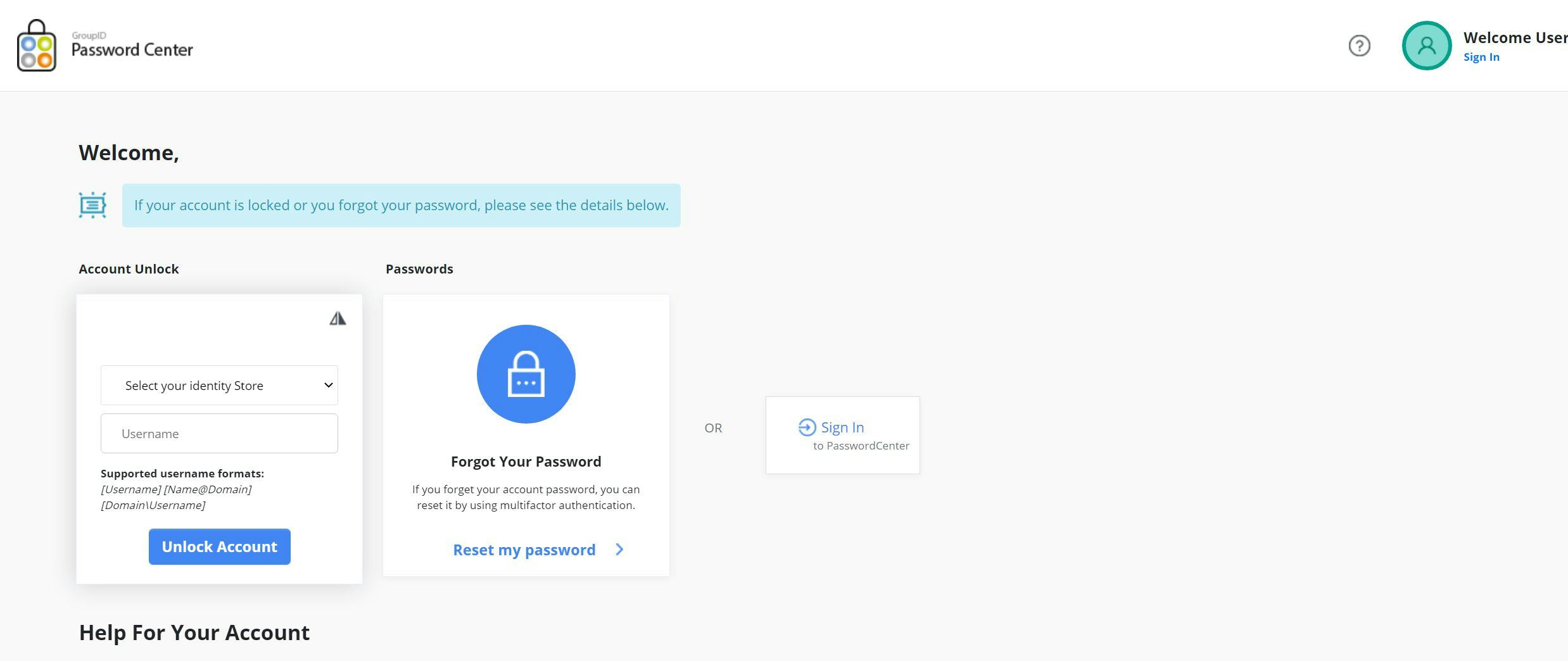Click Sign In under Welcome User
Viewport: 1568px width, 661px height.
[x=1481, y=56]
